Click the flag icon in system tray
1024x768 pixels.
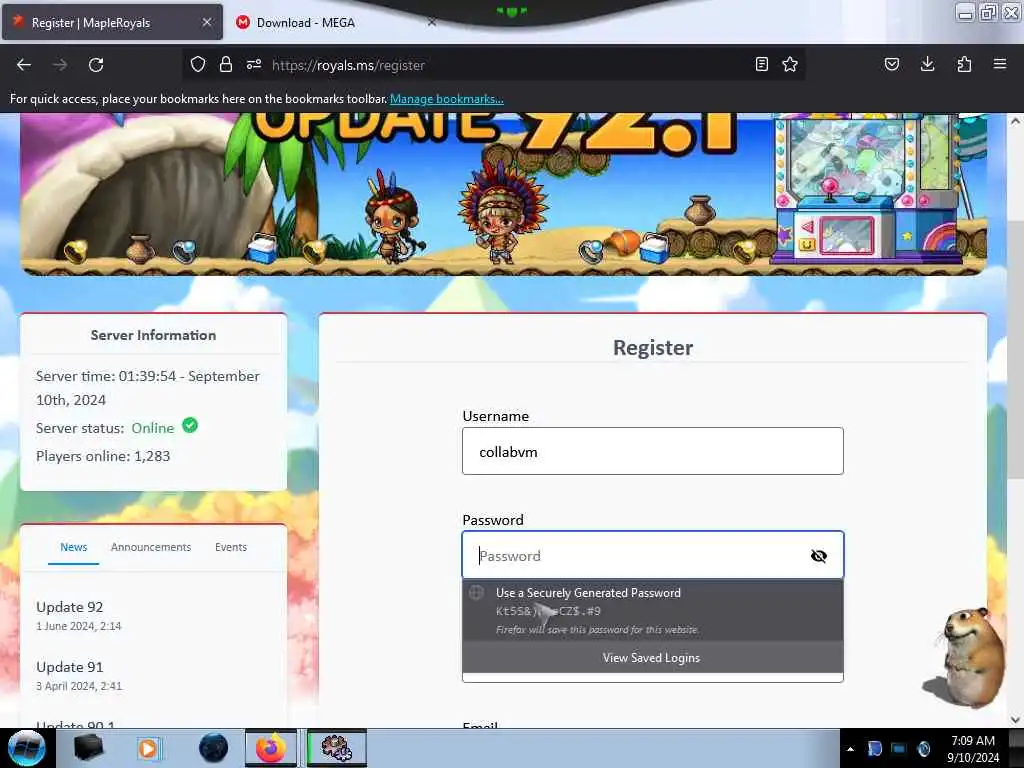click(x=875, y=749)
